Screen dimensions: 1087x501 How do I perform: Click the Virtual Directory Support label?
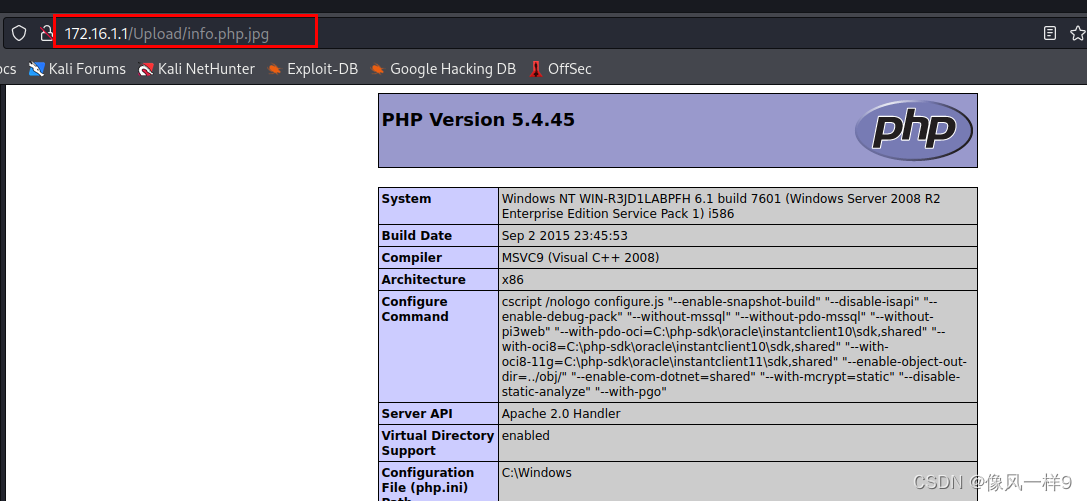point(437,443)
